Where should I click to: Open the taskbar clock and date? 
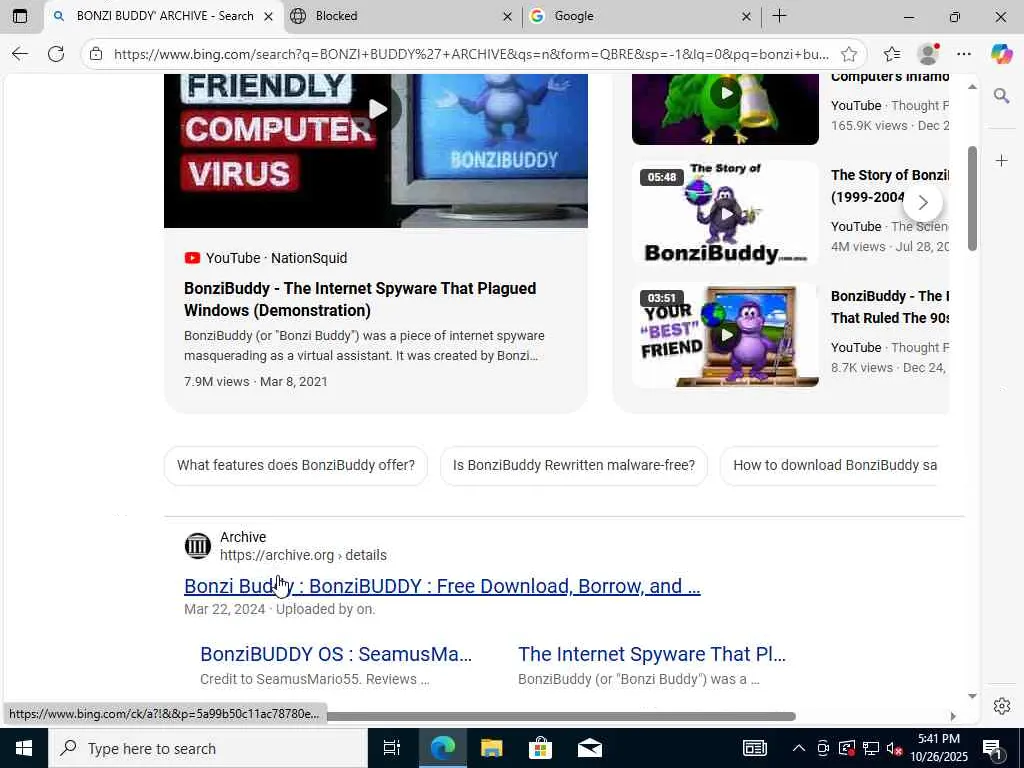(x=939, y=748)
